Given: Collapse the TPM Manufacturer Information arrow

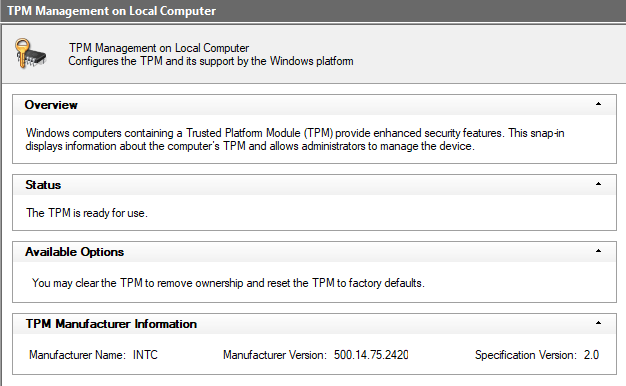Looking at the screenshot, I should coord(598,323).
